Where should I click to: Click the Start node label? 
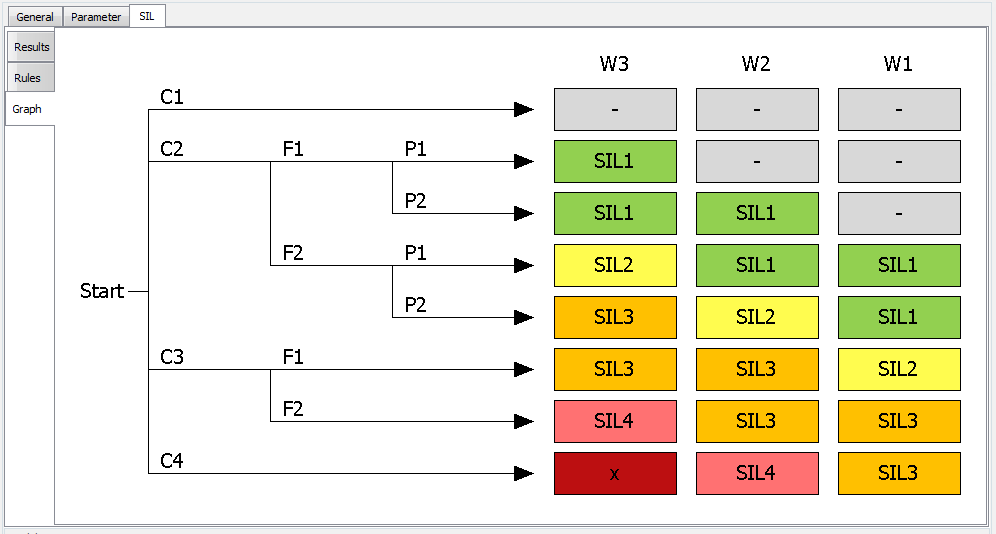102,291
